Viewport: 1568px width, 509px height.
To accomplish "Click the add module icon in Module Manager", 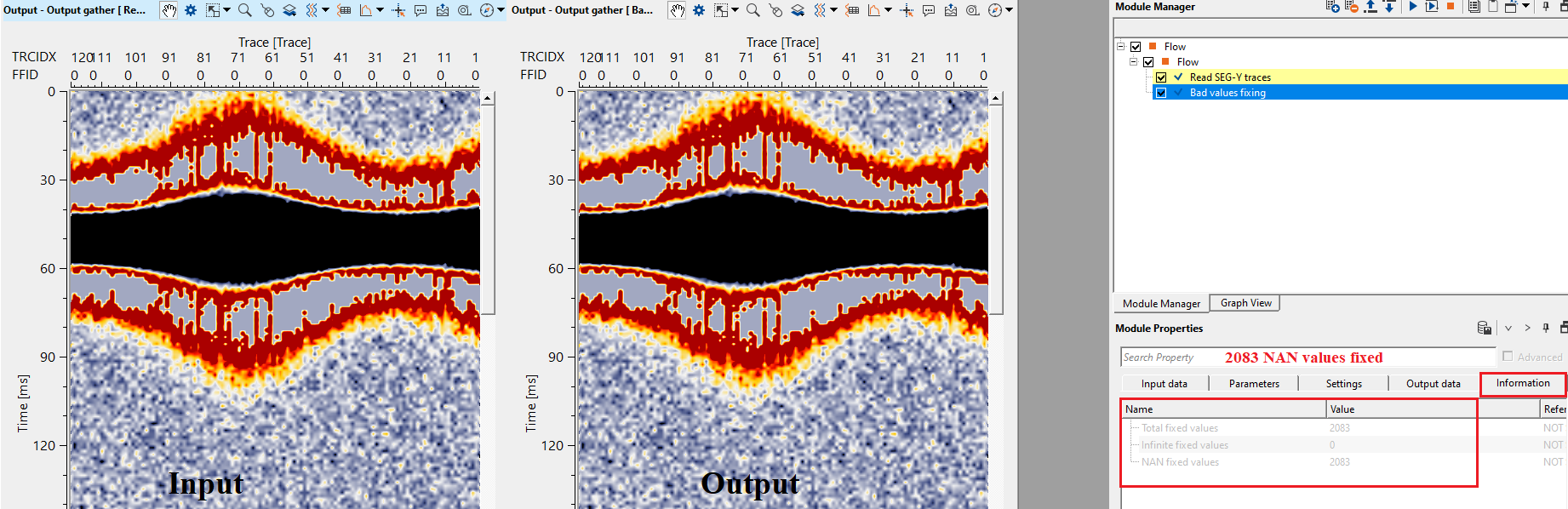I will click(x=1333, y=7).
